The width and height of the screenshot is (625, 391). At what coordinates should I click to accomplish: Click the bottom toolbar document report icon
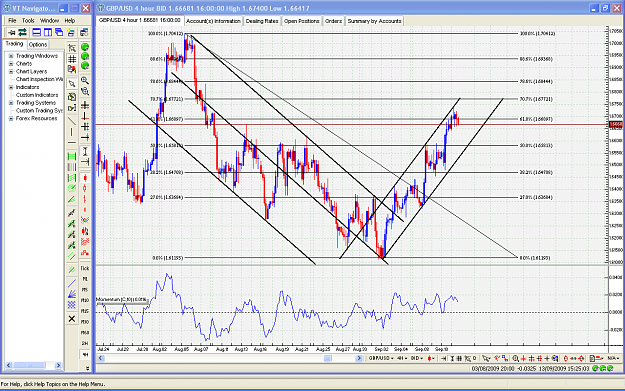click(593, 358)
